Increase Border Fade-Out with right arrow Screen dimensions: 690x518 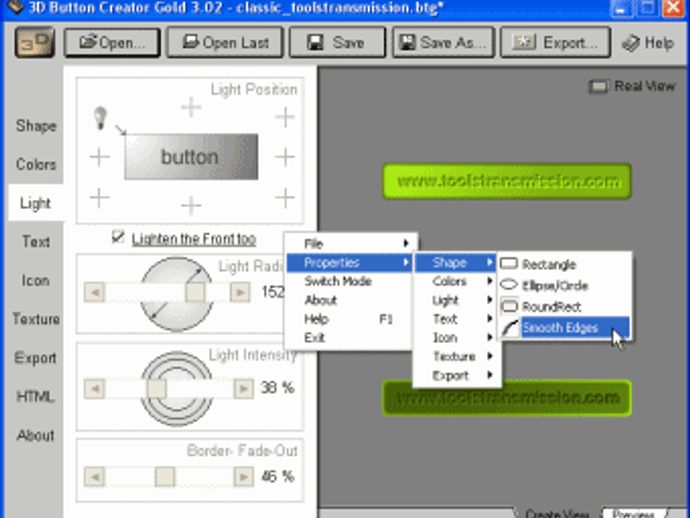pyautogui.click(x=243, y=477)
